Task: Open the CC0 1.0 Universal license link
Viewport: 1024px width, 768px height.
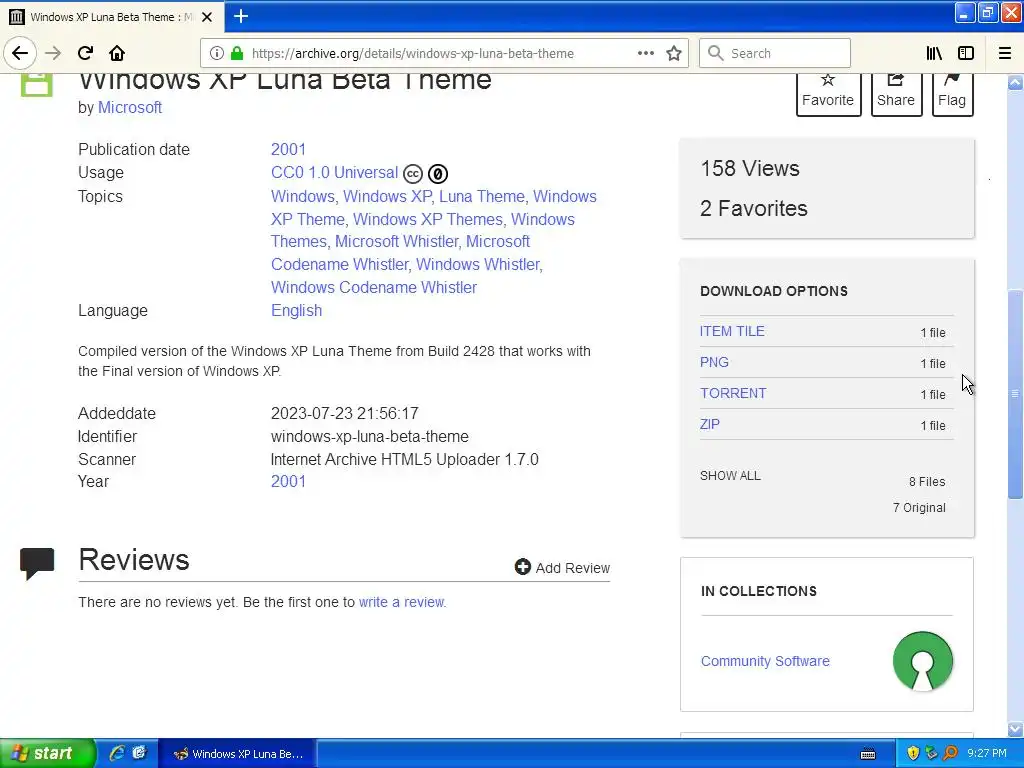Action: (334, 172)
